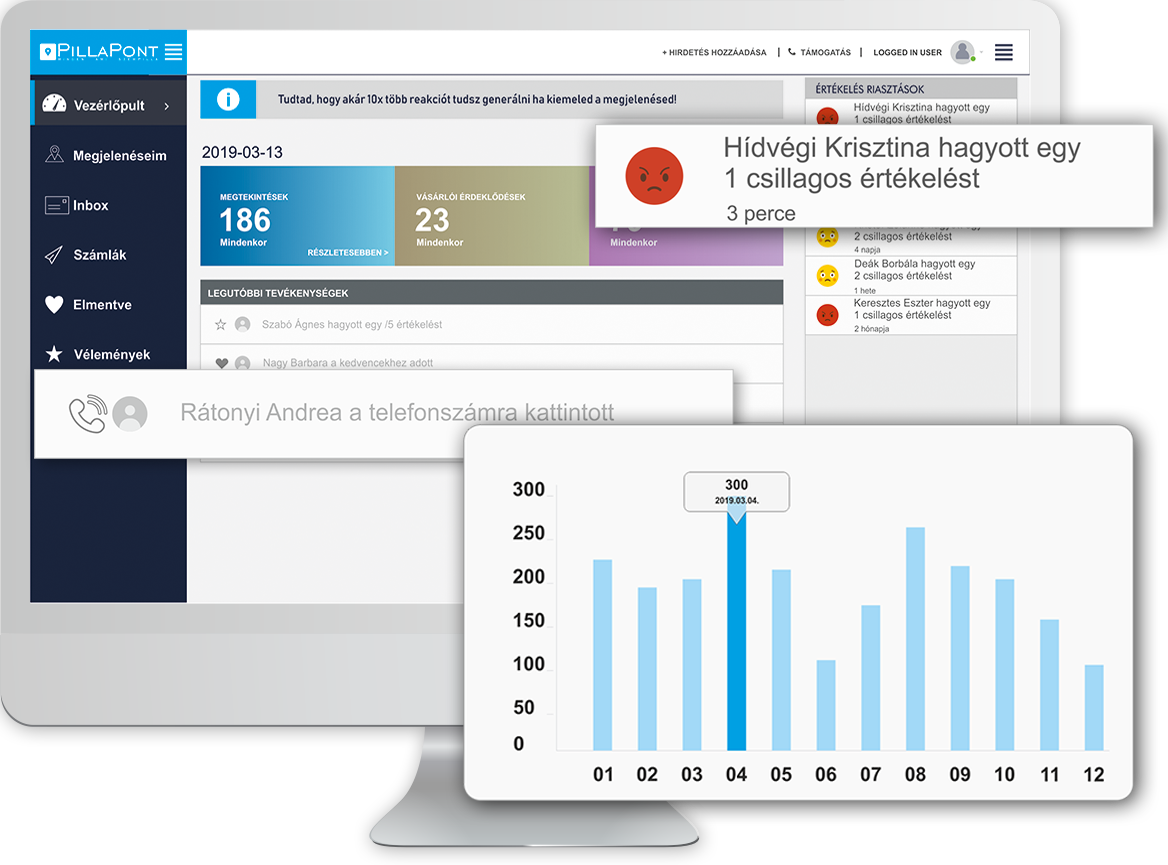Screen dimensions: 1168x865
Task: Open Keresztes Eszter's 1-star rating alert
Action: pos(910,315)
